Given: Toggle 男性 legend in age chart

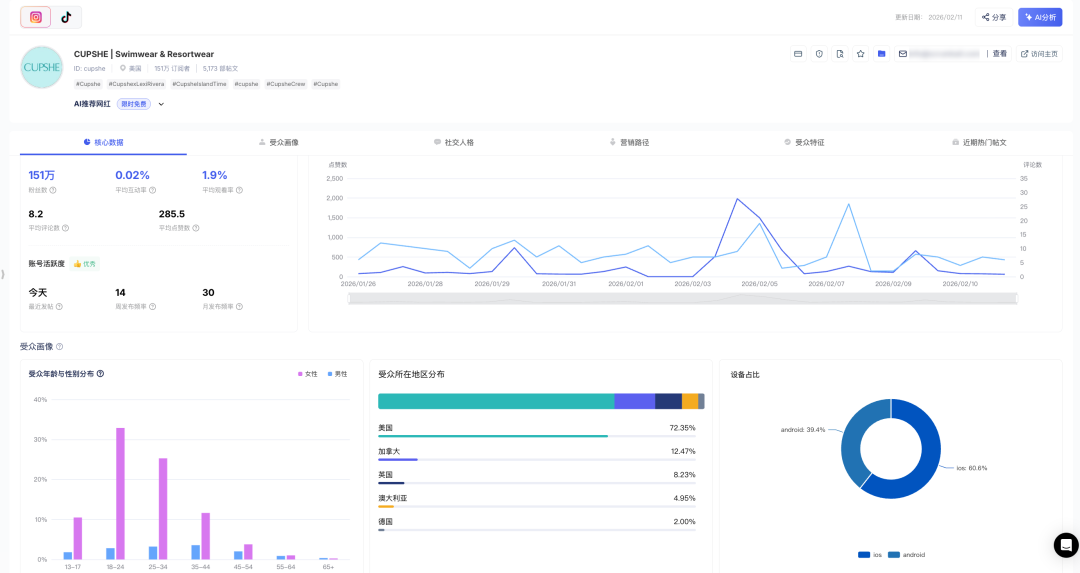Looking at the screenshot, I should click(x=337, y=374).
